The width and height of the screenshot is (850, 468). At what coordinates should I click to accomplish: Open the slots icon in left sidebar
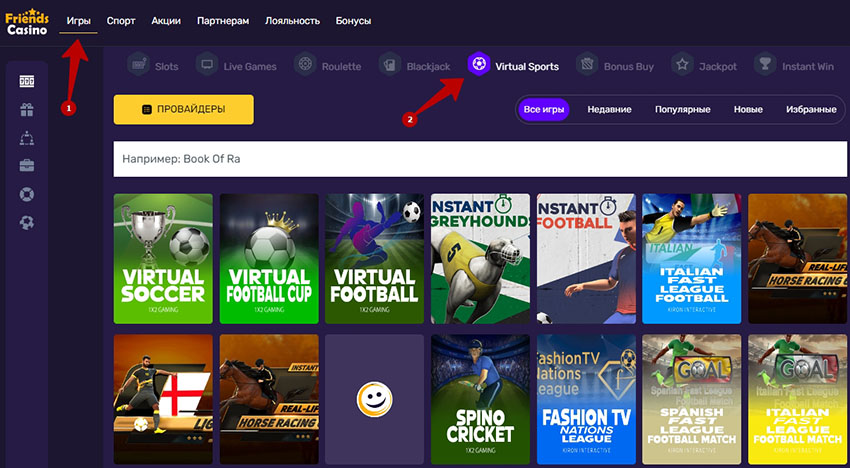[x=27, y=81]
